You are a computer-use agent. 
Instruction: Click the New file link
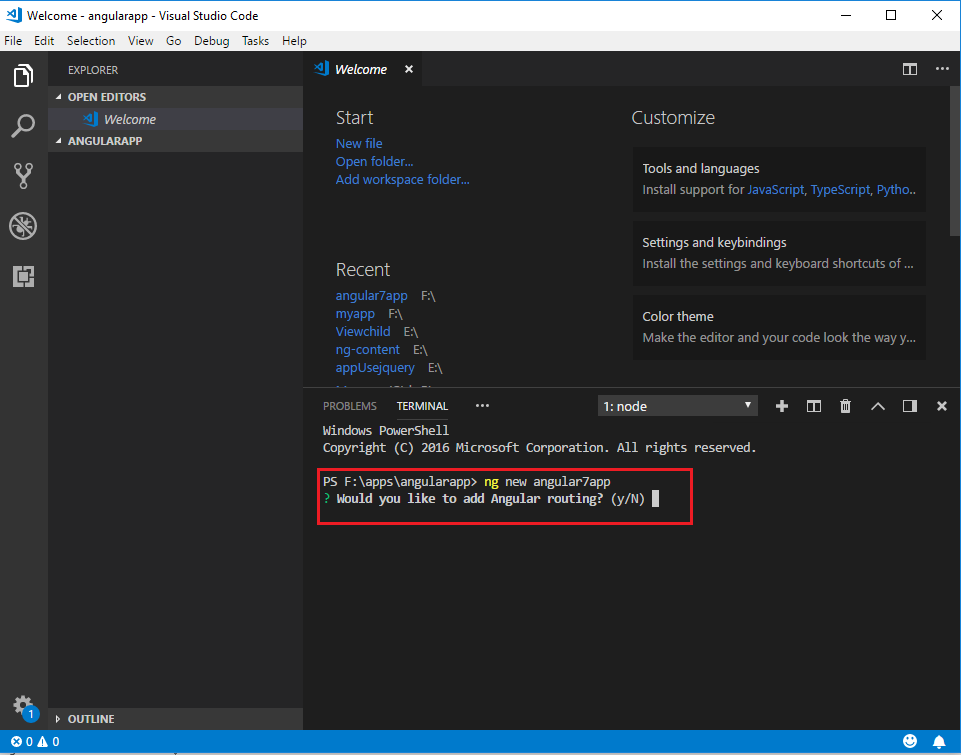359,143
